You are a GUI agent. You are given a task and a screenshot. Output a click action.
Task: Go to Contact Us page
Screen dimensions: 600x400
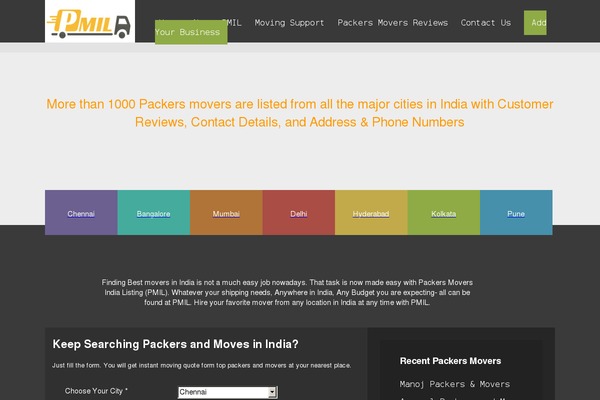[x=486, y=23]
